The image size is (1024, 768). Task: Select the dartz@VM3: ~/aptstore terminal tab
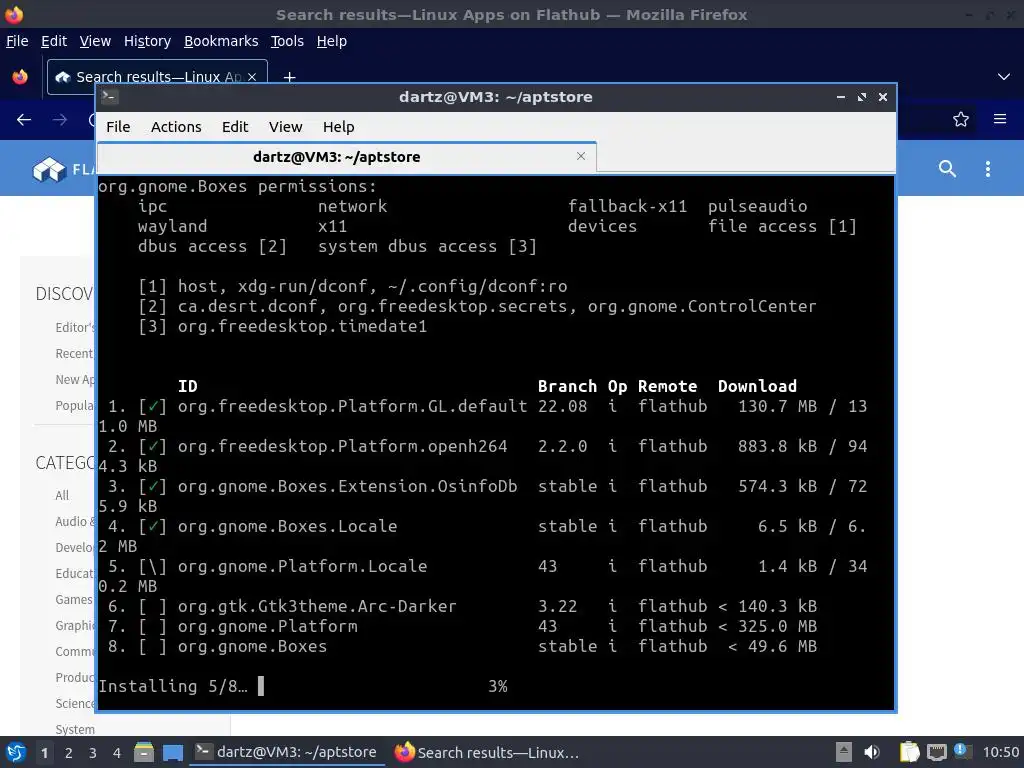pyautogui.click(x=347, y=157)
